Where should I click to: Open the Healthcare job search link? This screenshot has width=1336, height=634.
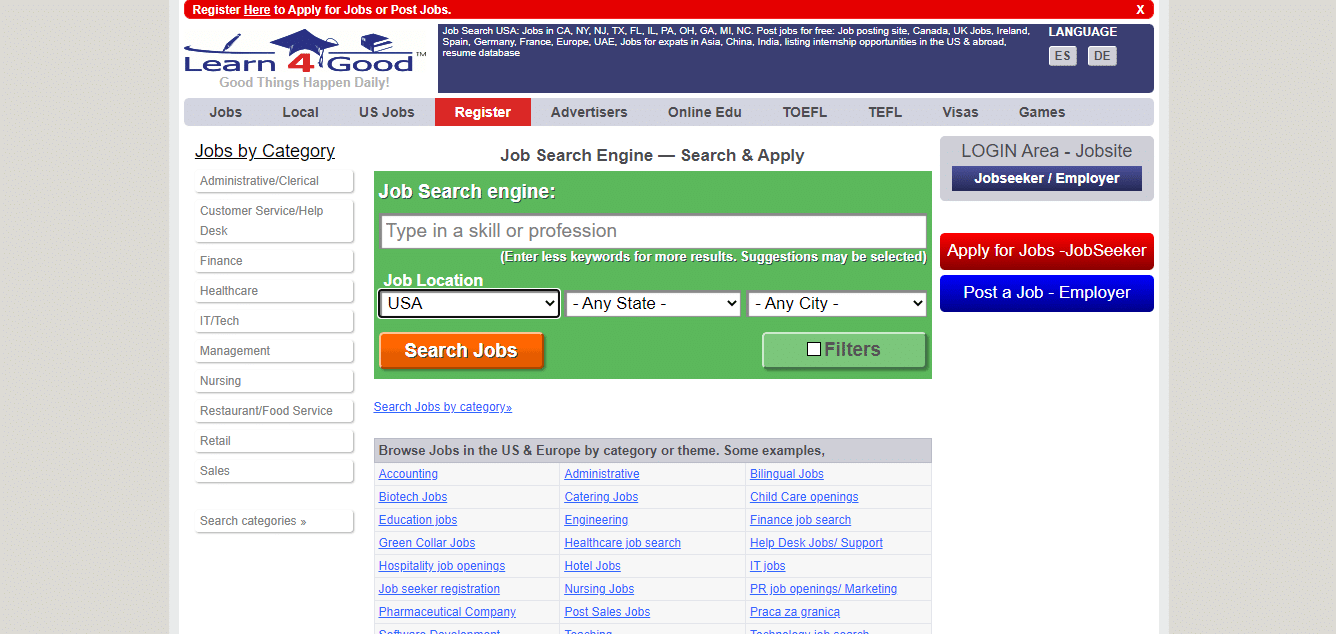click(x=623, y=543)
